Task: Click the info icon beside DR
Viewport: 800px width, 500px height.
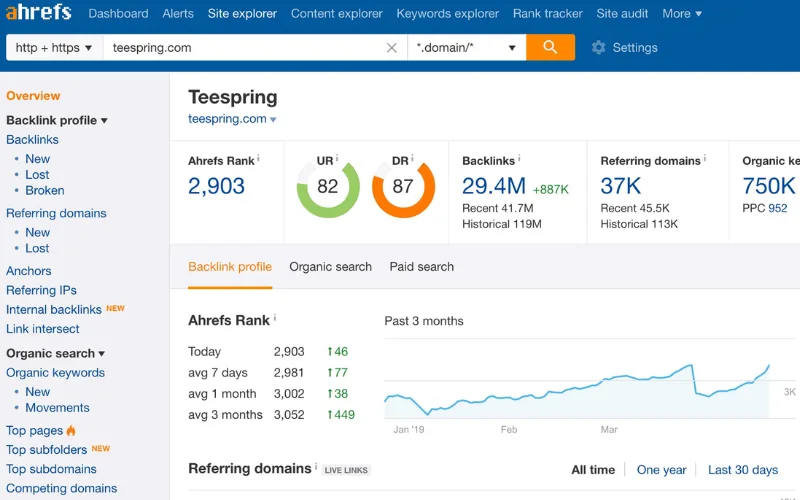Action: point(412,159)
